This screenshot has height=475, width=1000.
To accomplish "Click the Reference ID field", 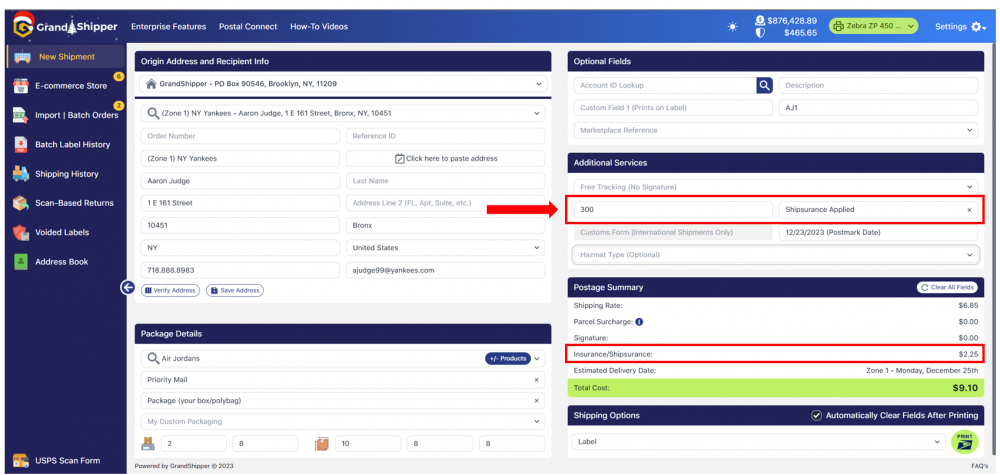I will pos(445,136).
